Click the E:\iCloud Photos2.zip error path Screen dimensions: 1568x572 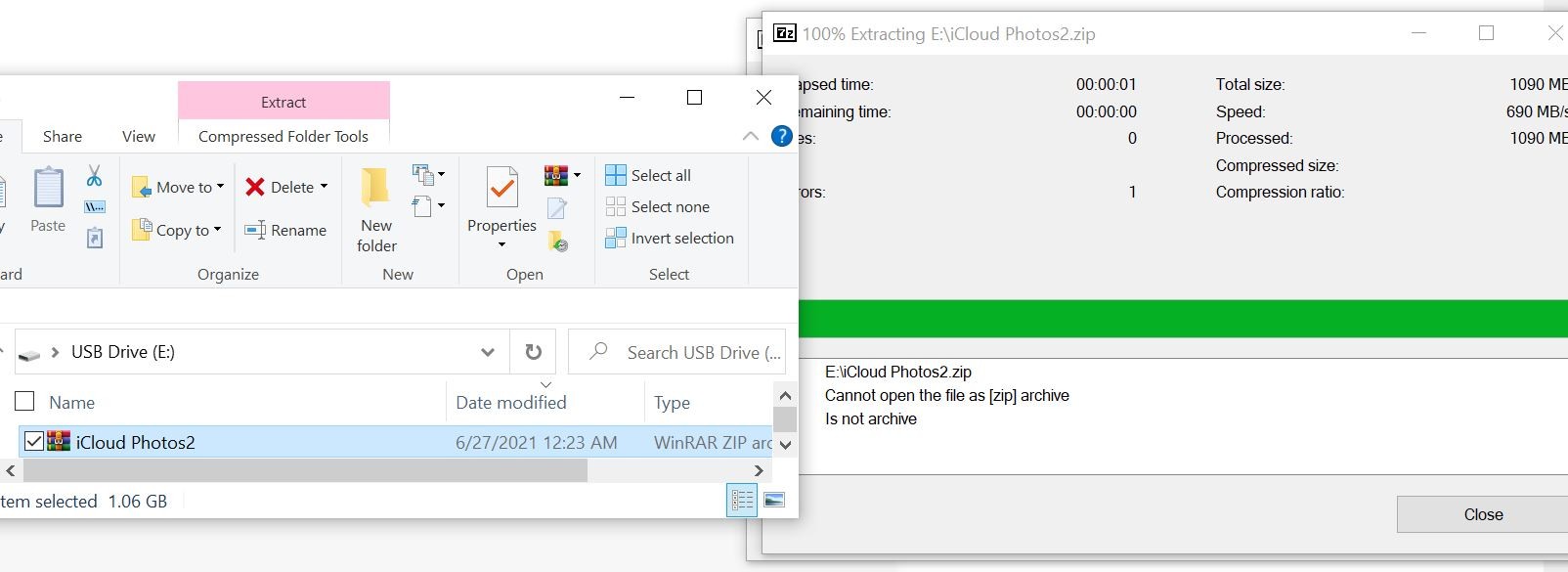[x=898, y=372]
